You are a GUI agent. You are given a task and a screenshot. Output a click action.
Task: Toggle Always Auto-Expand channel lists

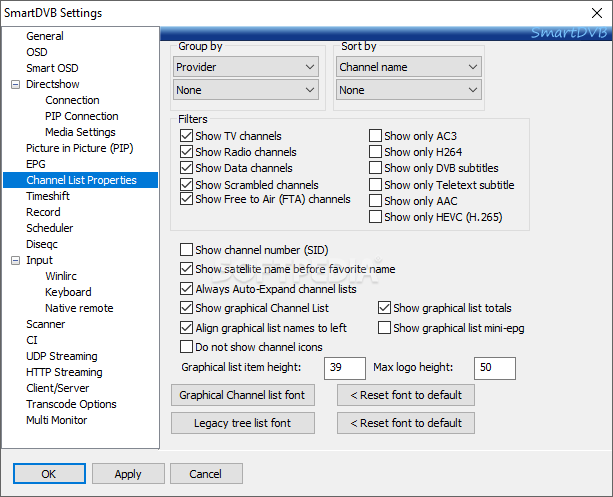tap(186, 289)
